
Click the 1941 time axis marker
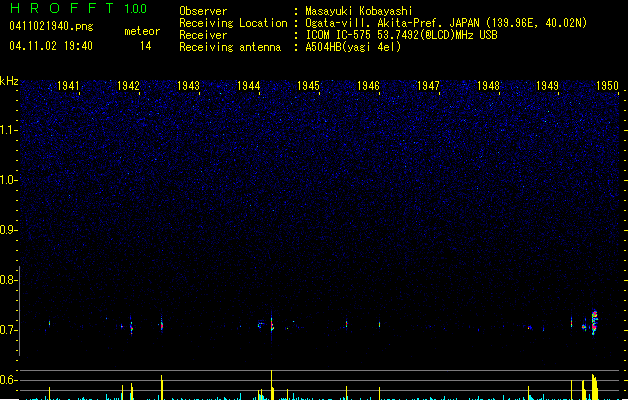tap(68, 86)
